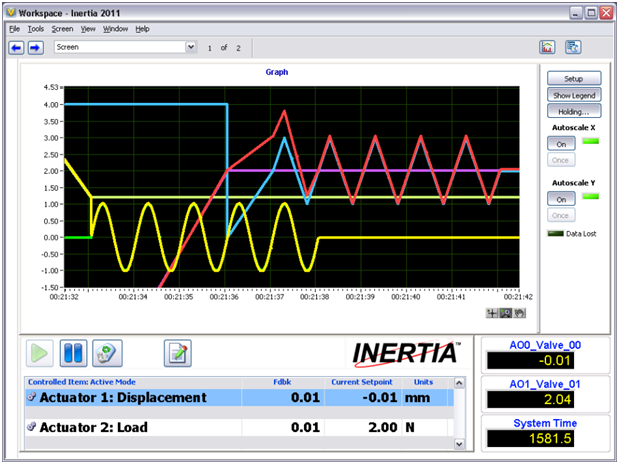This screenshot has height=464, width=619.
Task: Click the far-right toolbar icon
Action: pyautogui.click(x=573, y=47)
